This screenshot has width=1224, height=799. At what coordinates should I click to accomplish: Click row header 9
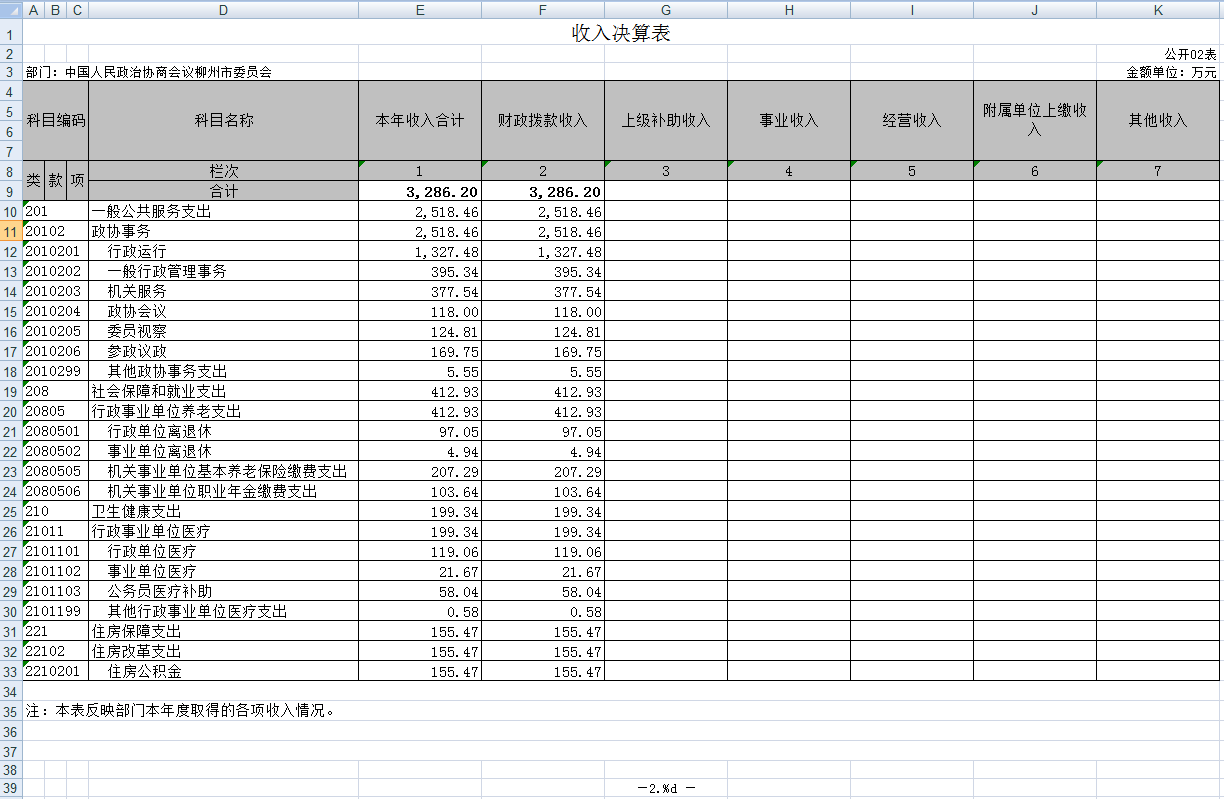click(x=11, y=191)
